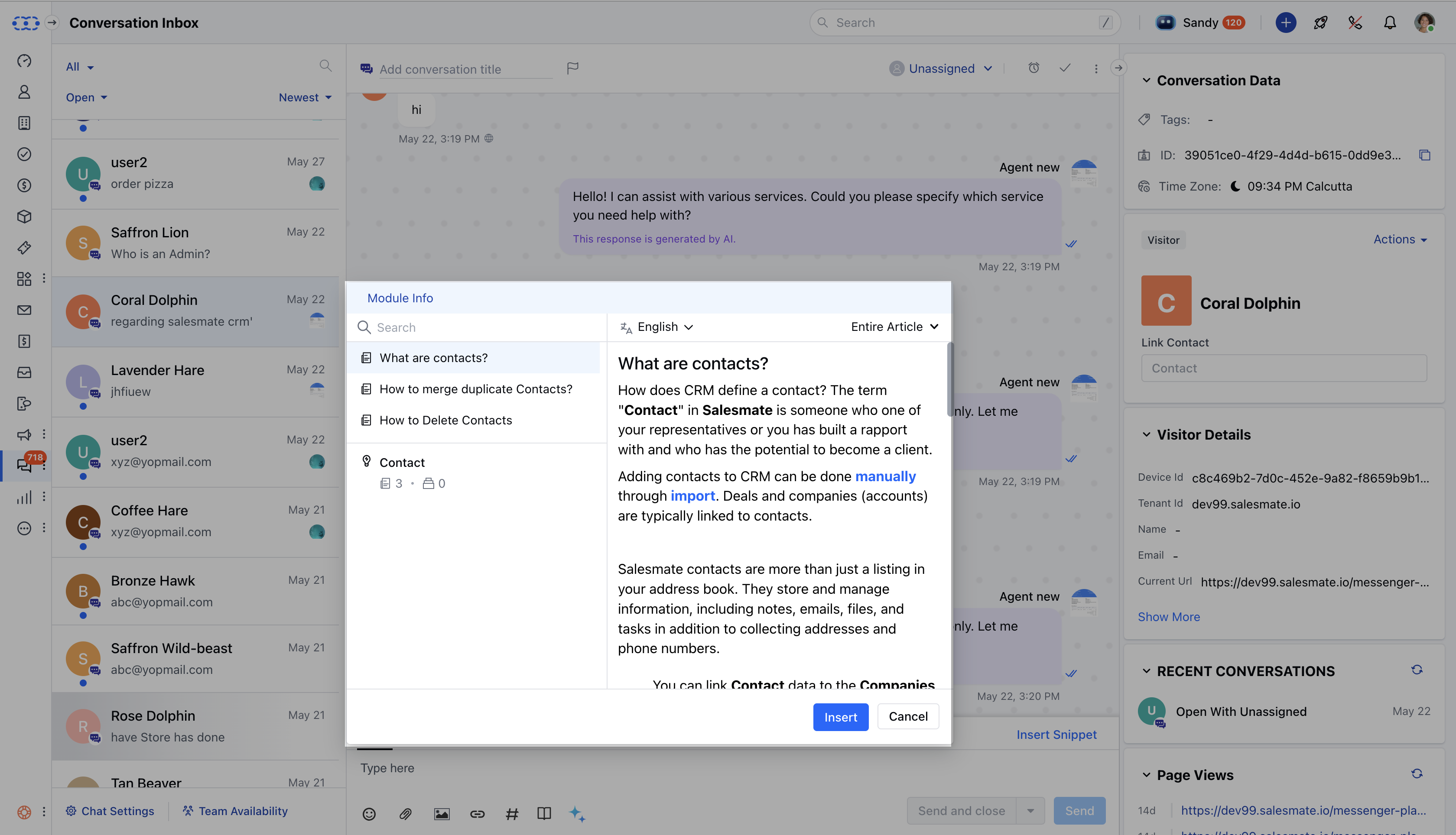The height and width of the screenshot is (835, 1456).
Task: Refresh the Recent Conversations section
Action: pos(1417,670)
